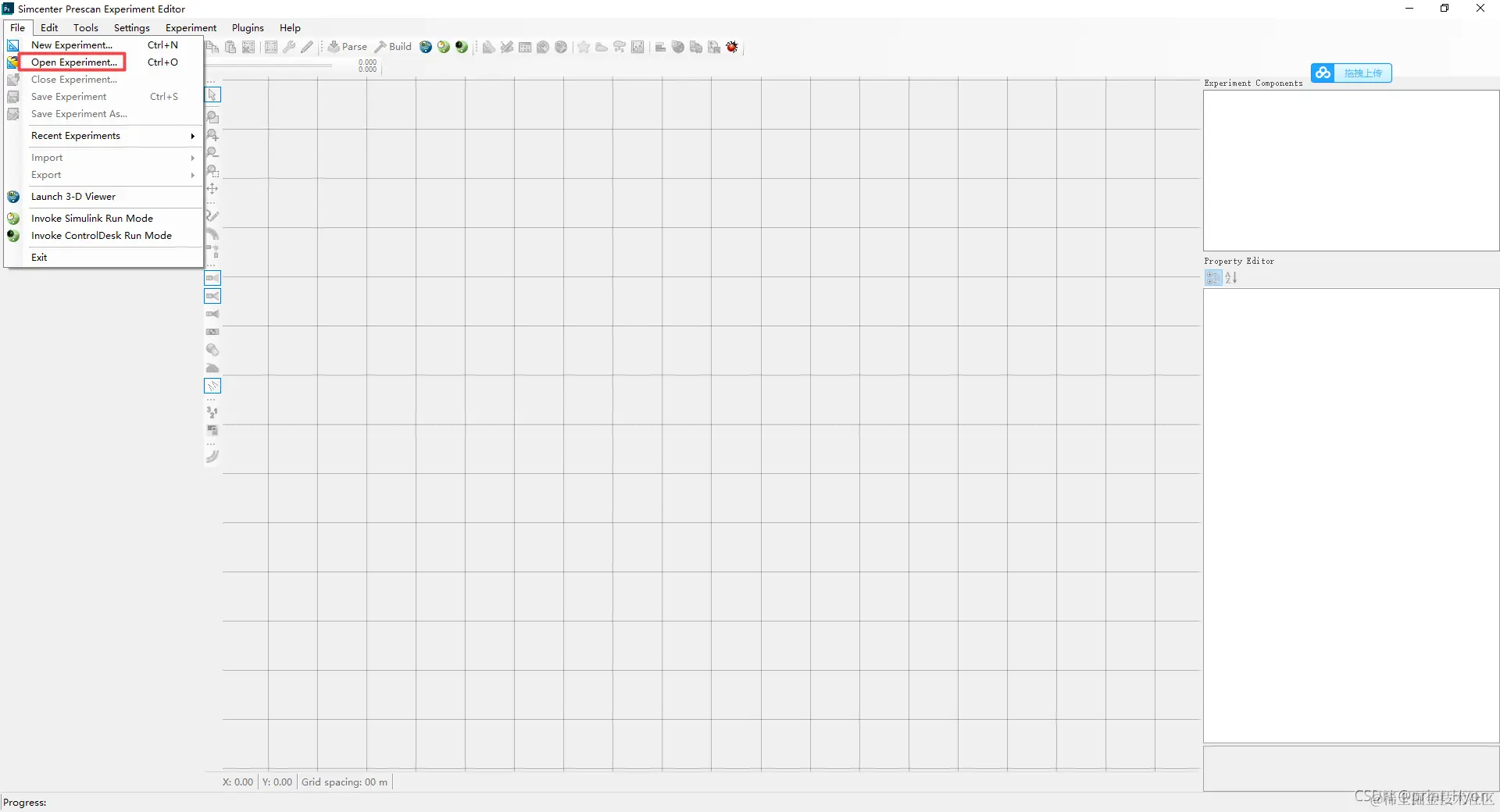Click the wrench icon in the toolbar
This screenshot has width=1500, height=812.
[x=289, y=47]
